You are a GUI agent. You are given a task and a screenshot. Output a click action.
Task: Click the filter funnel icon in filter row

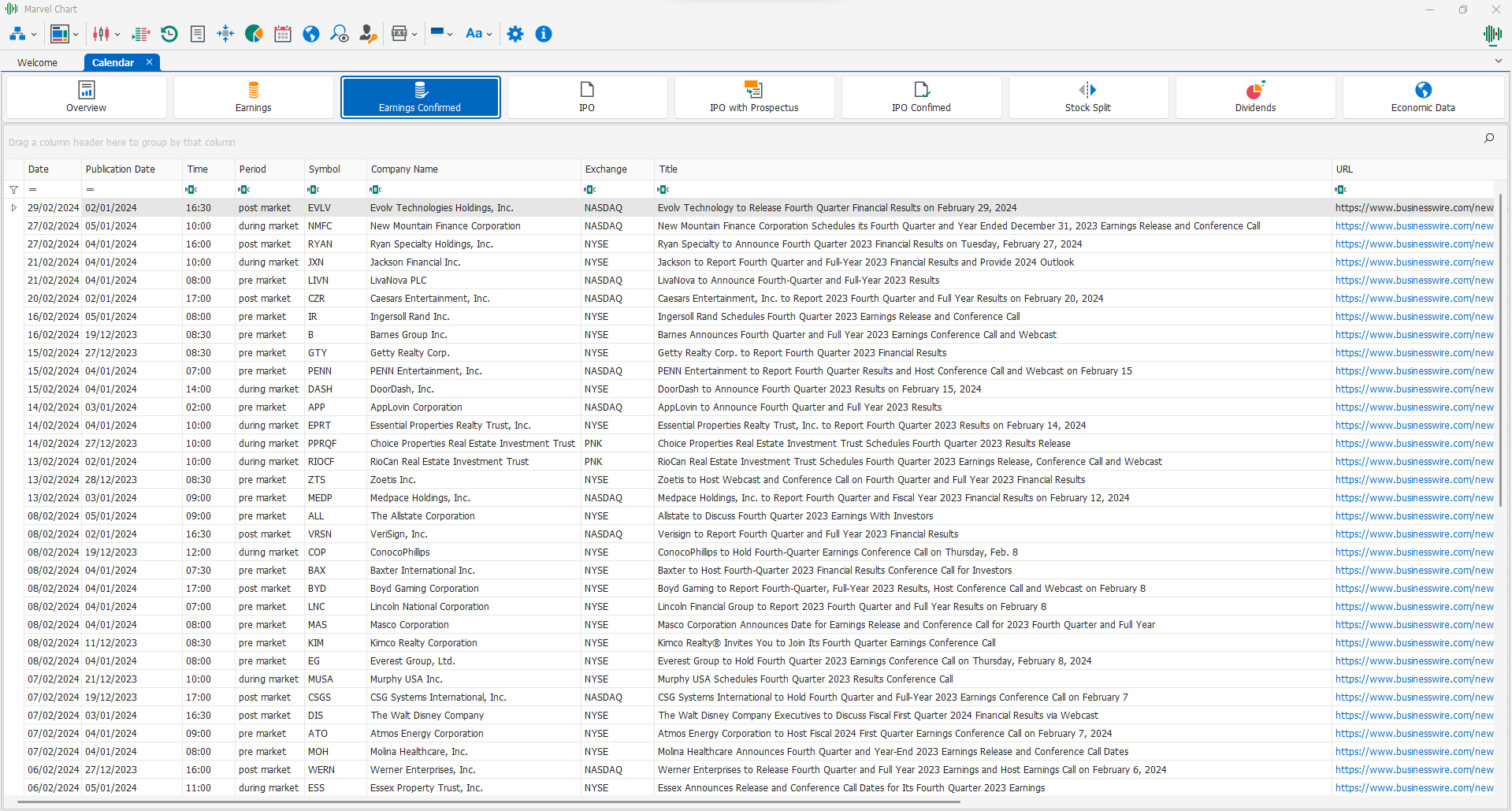[13, 190]
